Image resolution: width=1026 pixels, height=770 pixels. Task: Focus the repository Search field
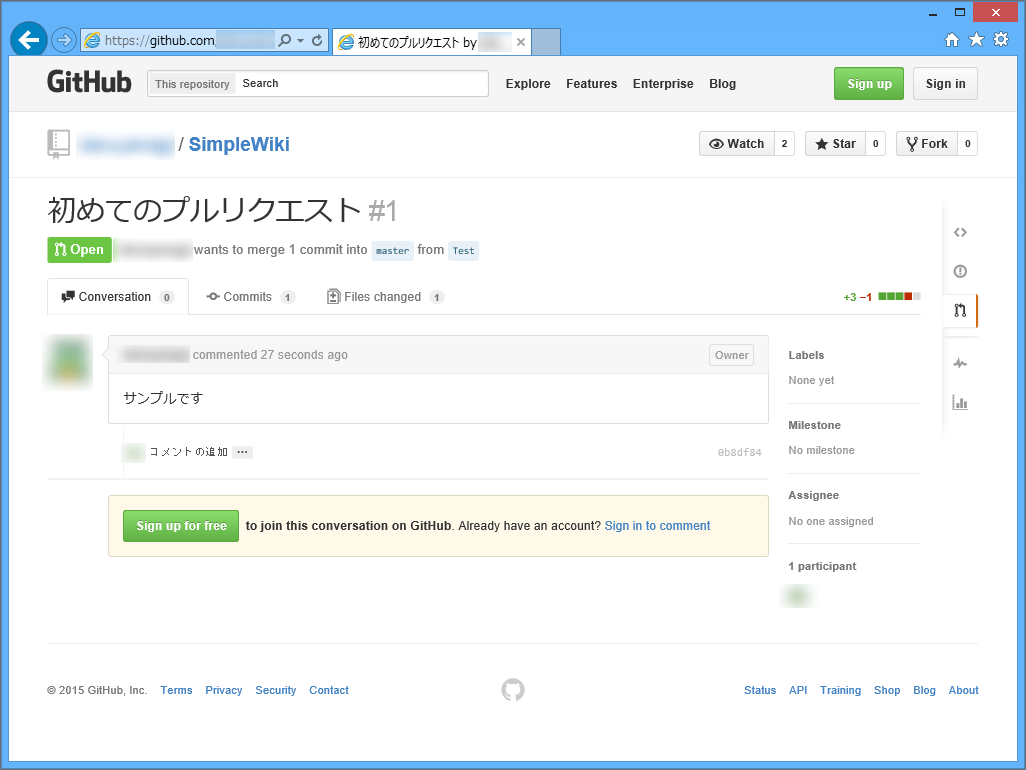point(362,84)
